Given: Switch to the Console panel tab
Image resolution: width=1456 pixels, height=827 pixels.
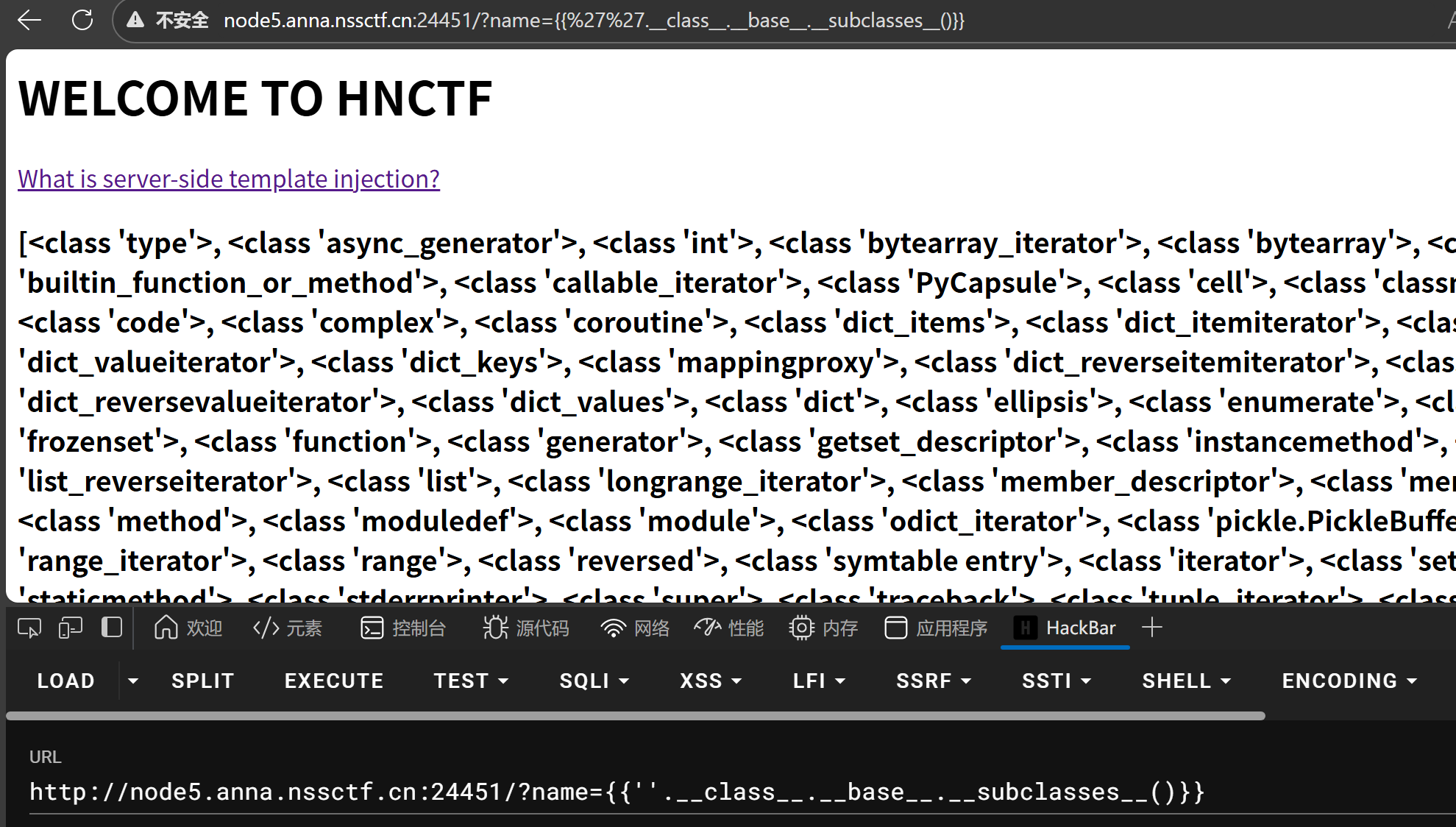Looking at the screenshot, I should [x=403, y=628].
